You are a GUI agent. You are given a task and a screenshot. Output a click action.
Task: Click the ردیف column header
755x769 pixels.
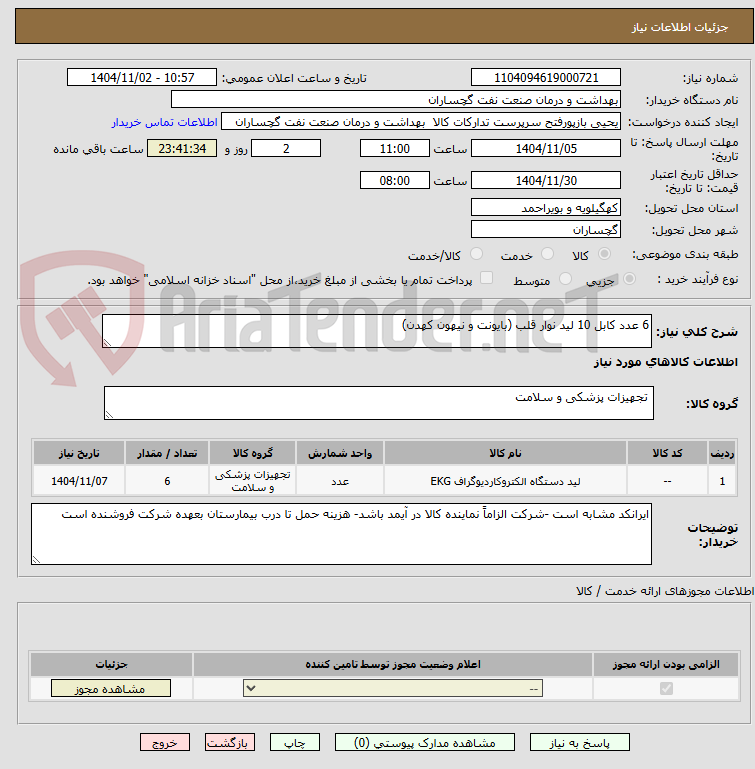tap(722, 453)
